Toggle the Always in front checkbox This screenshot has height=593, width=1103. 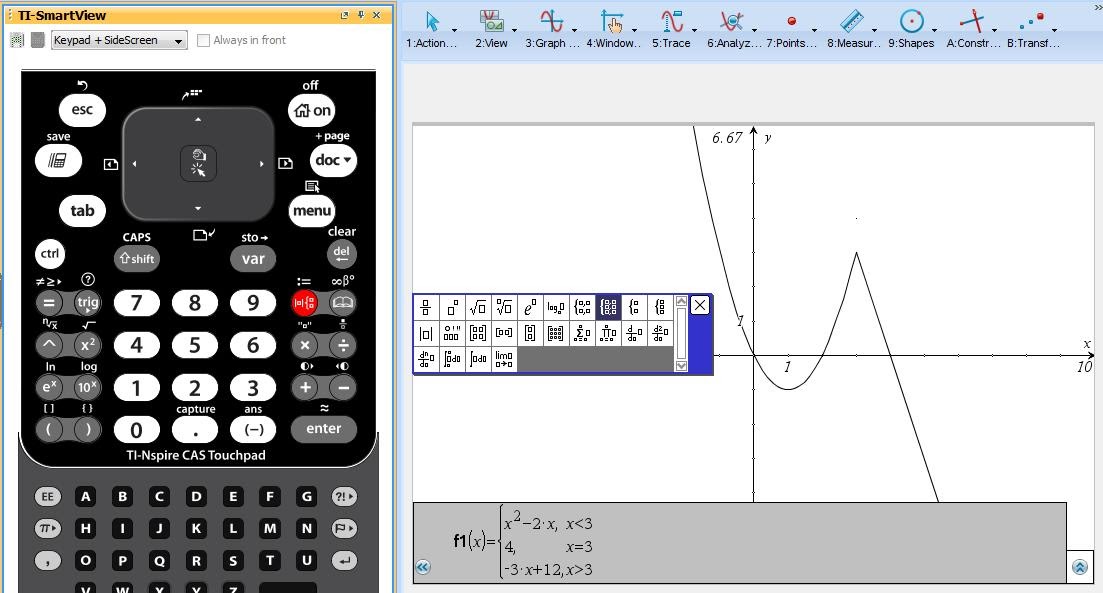(203, 40)
